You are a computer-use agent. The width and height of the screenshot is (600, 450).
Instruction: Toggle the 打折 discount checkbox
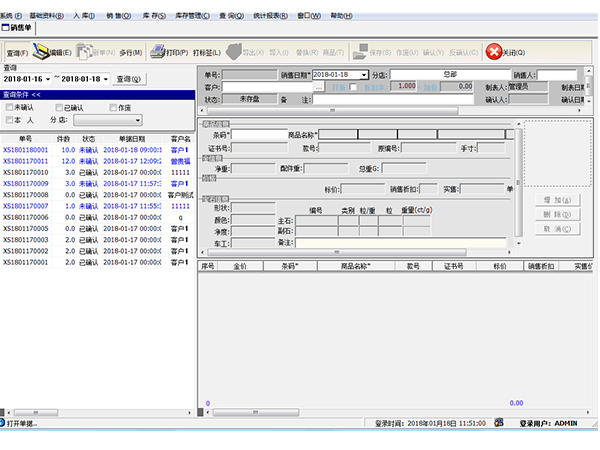point(353,87)
